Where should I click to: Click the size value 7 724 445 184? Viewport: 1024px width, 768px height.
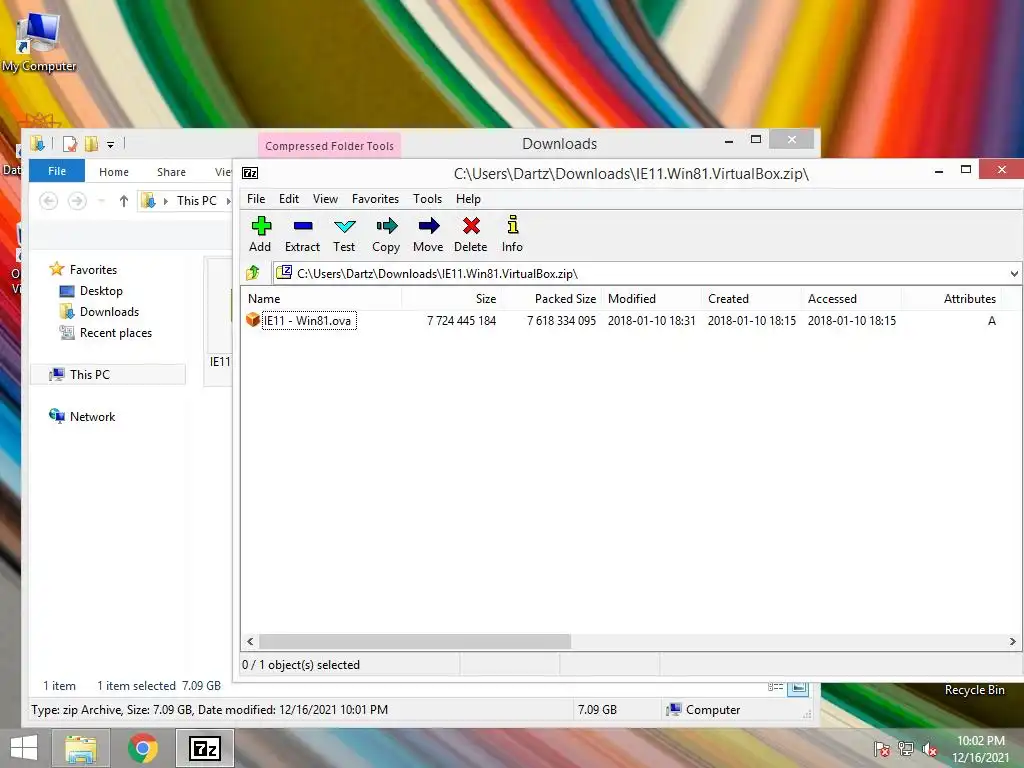pos(462,321)
